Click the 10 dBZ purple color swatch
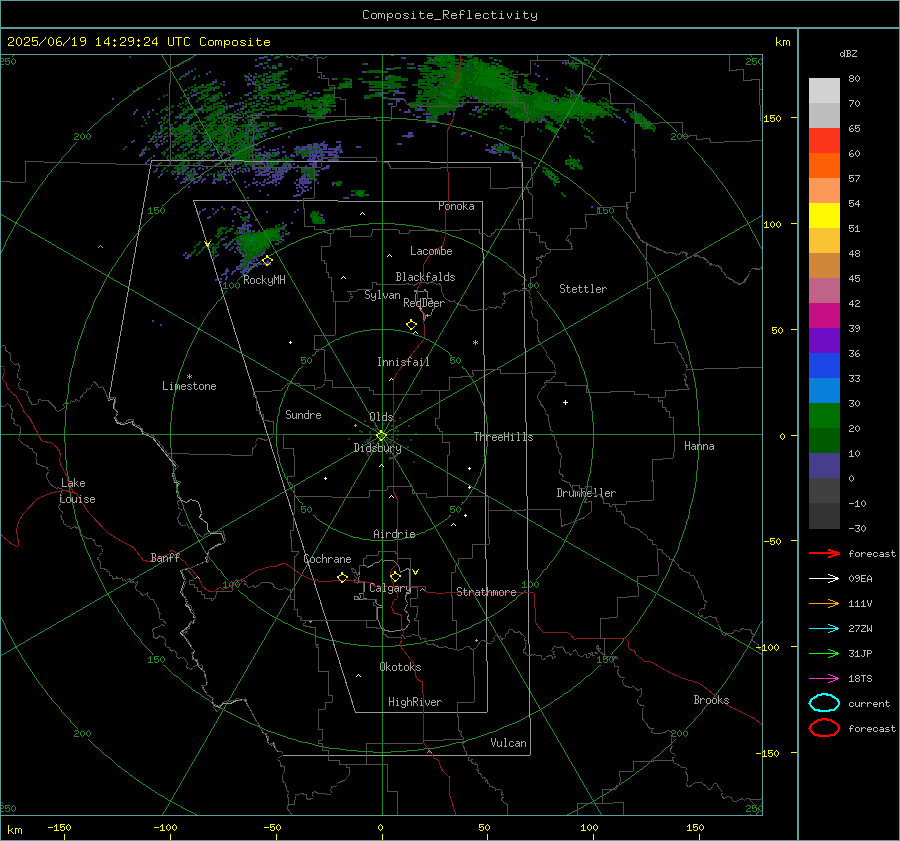The image size is (900, 841). tap(824, 466)
